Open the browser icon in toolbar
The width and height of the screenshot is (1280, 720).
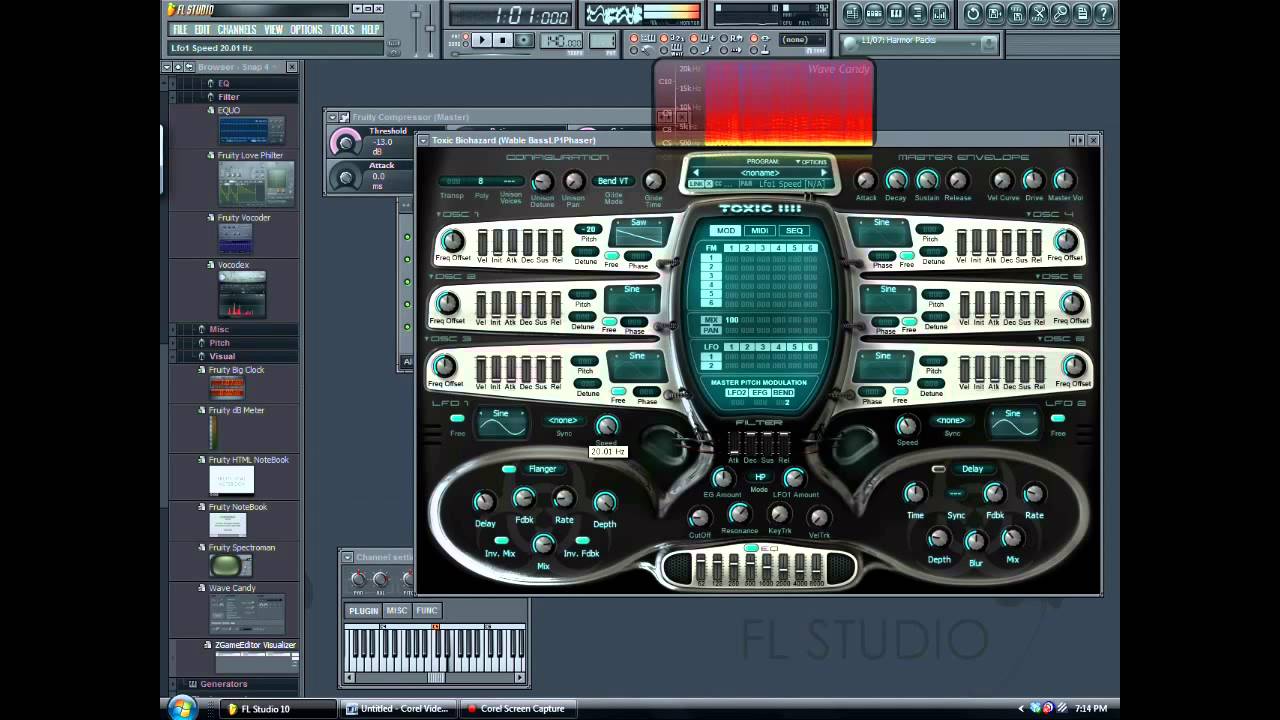point(918,13)
